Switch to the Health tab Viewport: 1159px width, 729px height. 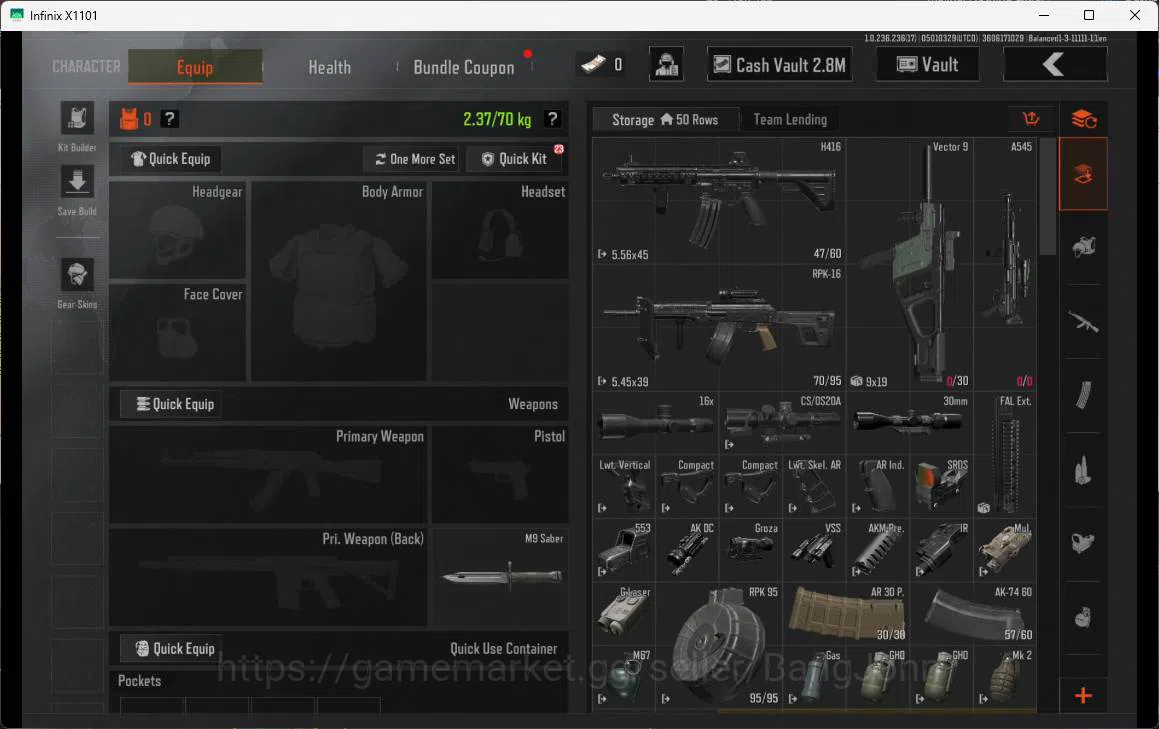click(330, 67)
